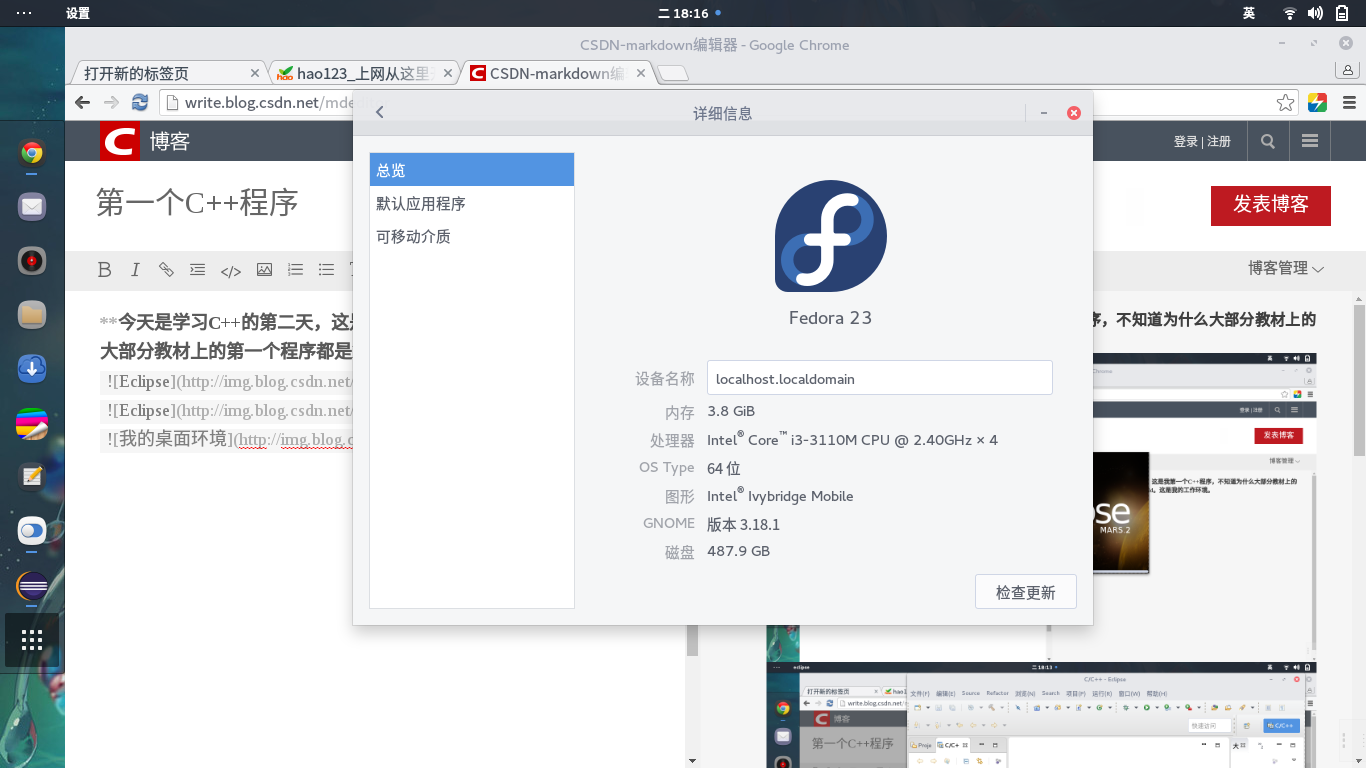
Task: Click the 版本 3.18.1 value
Action: point(743,524)
